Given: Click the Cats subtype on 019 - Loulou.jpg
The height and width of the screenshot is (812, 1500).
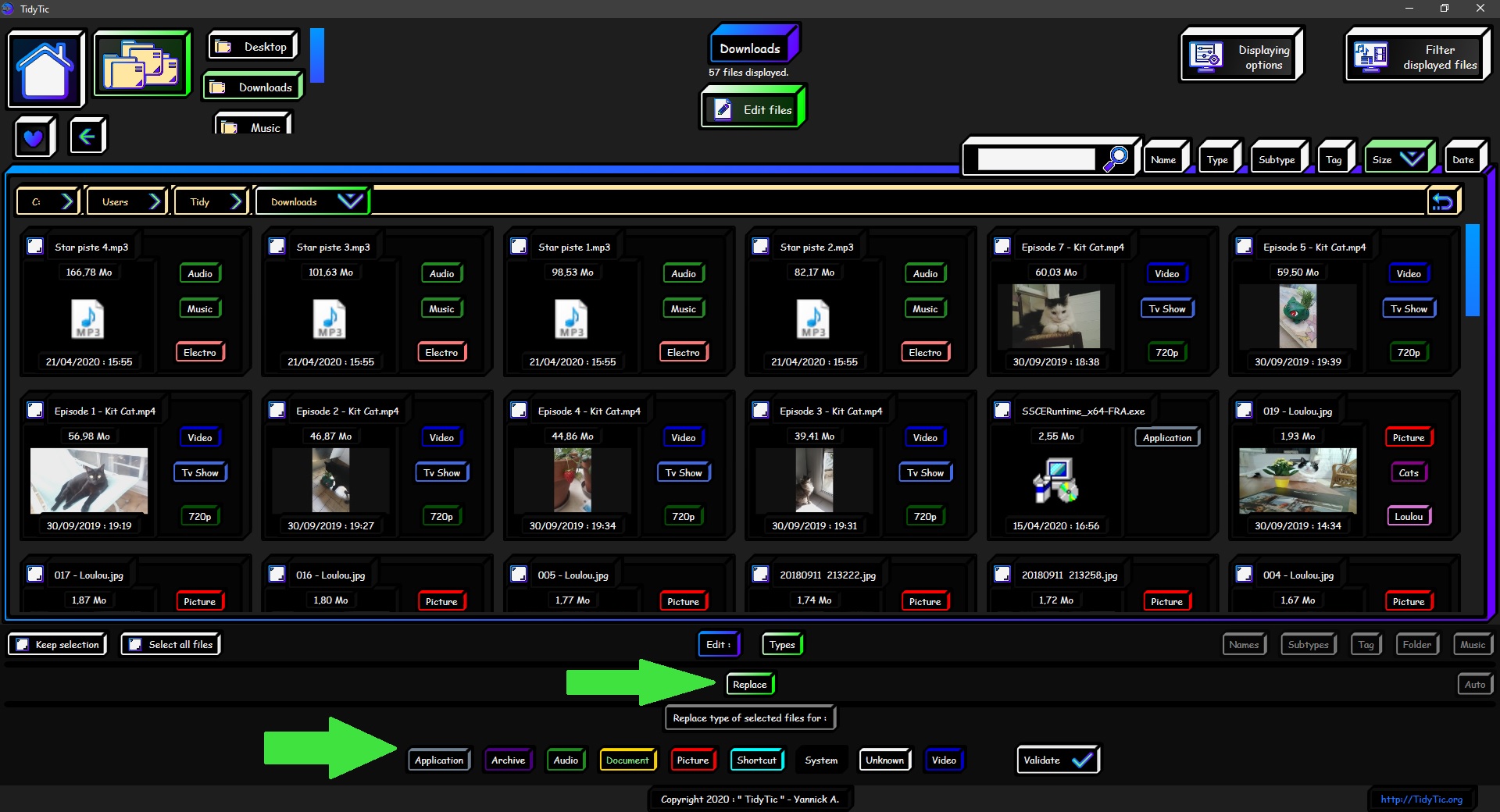Looking at the screenshot, I should [1409, 473].
